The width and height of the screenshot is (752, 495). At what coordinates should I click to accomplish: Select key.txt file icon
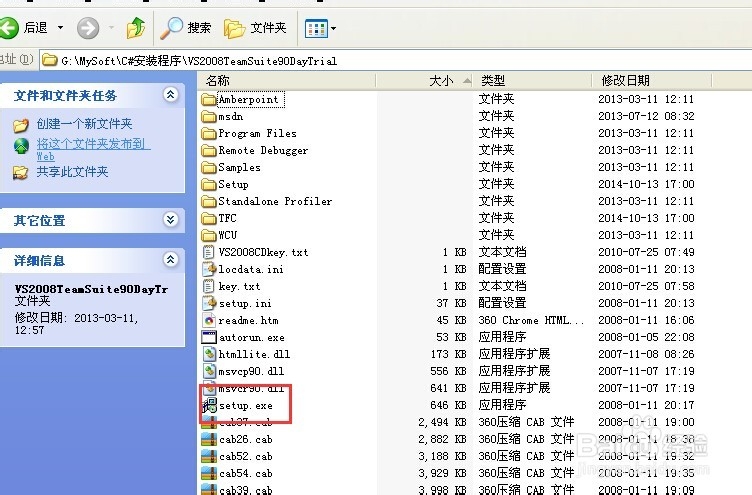point(209,286)
